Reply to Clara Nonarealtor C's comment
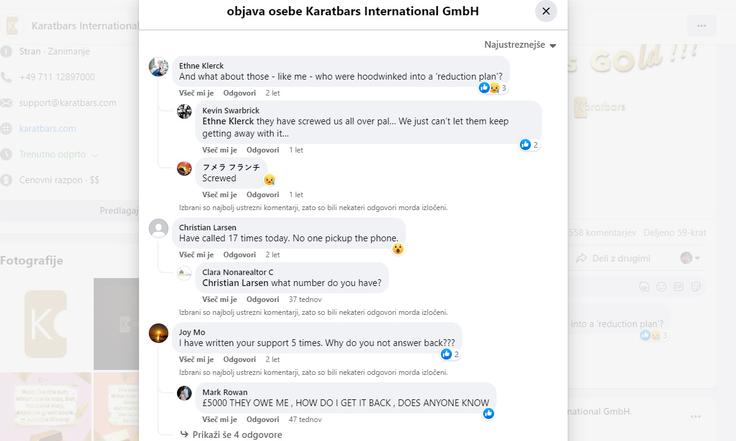The image size is (736, 441). (x=263, y=299)
